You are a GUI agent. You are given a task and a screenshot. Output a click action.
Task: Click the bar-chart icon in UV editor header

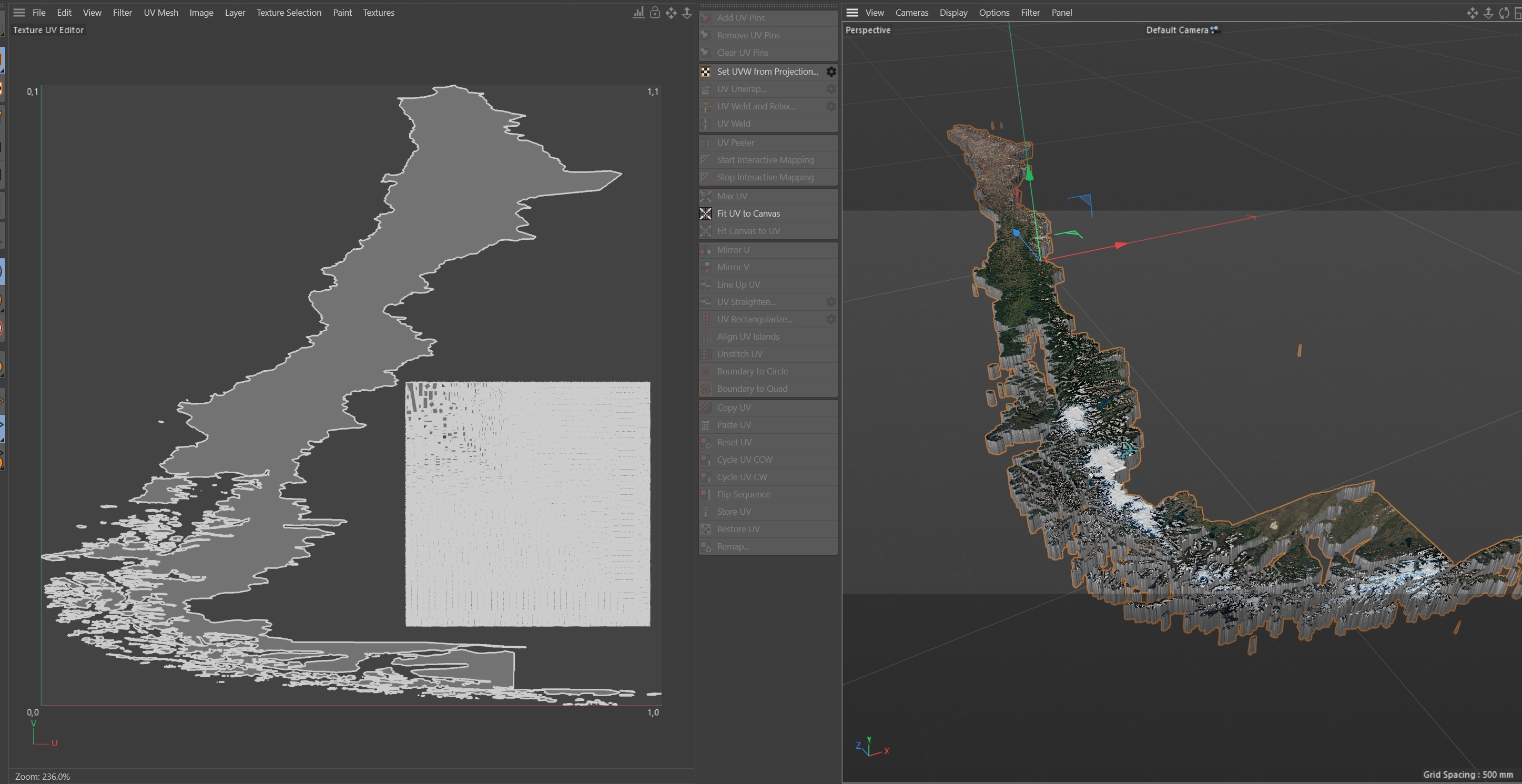pyautogui.click(x=638, y=13)
